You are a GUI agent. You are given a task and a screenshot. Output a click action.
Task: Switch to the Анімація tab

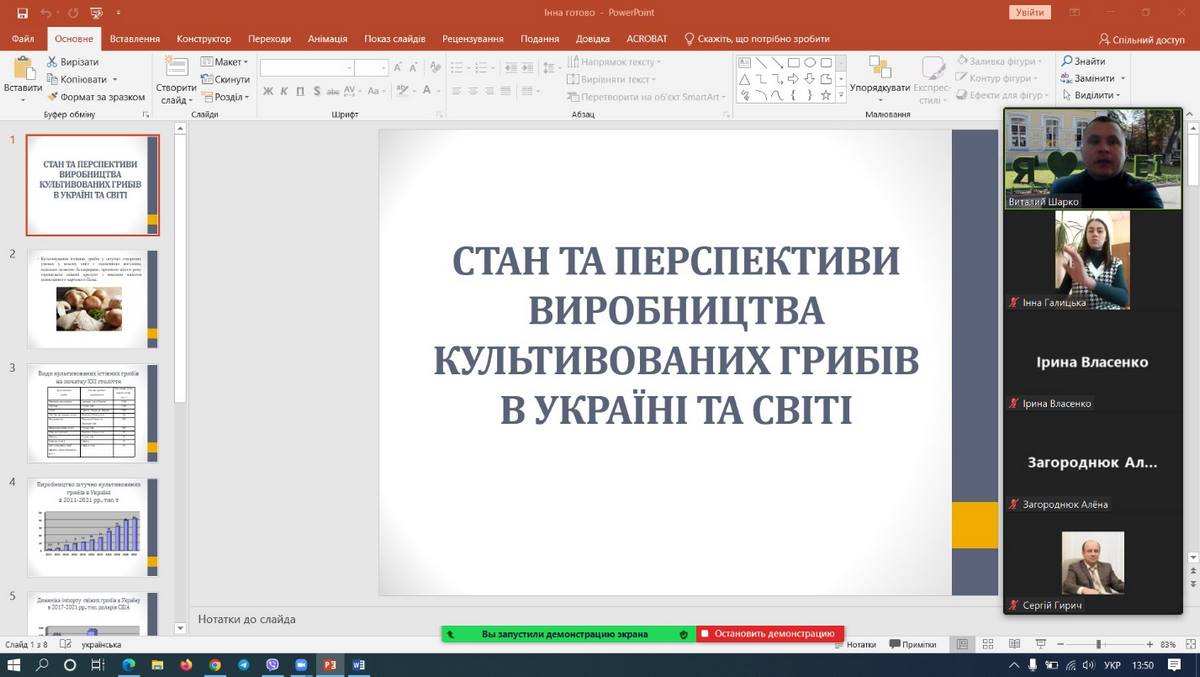click(327, 39)
